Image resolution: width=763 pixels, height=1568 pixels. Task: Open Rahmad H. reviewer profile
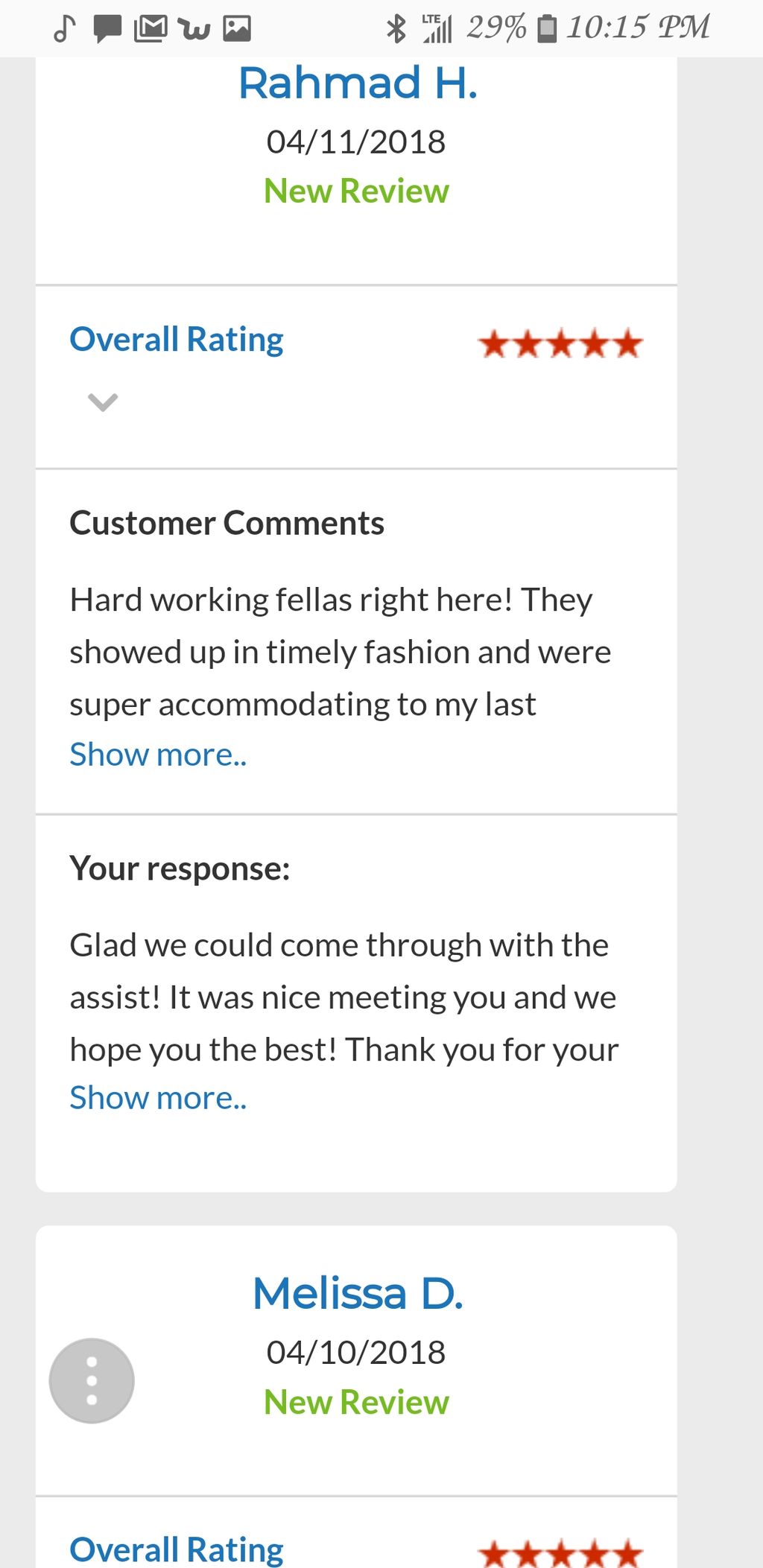357,83
